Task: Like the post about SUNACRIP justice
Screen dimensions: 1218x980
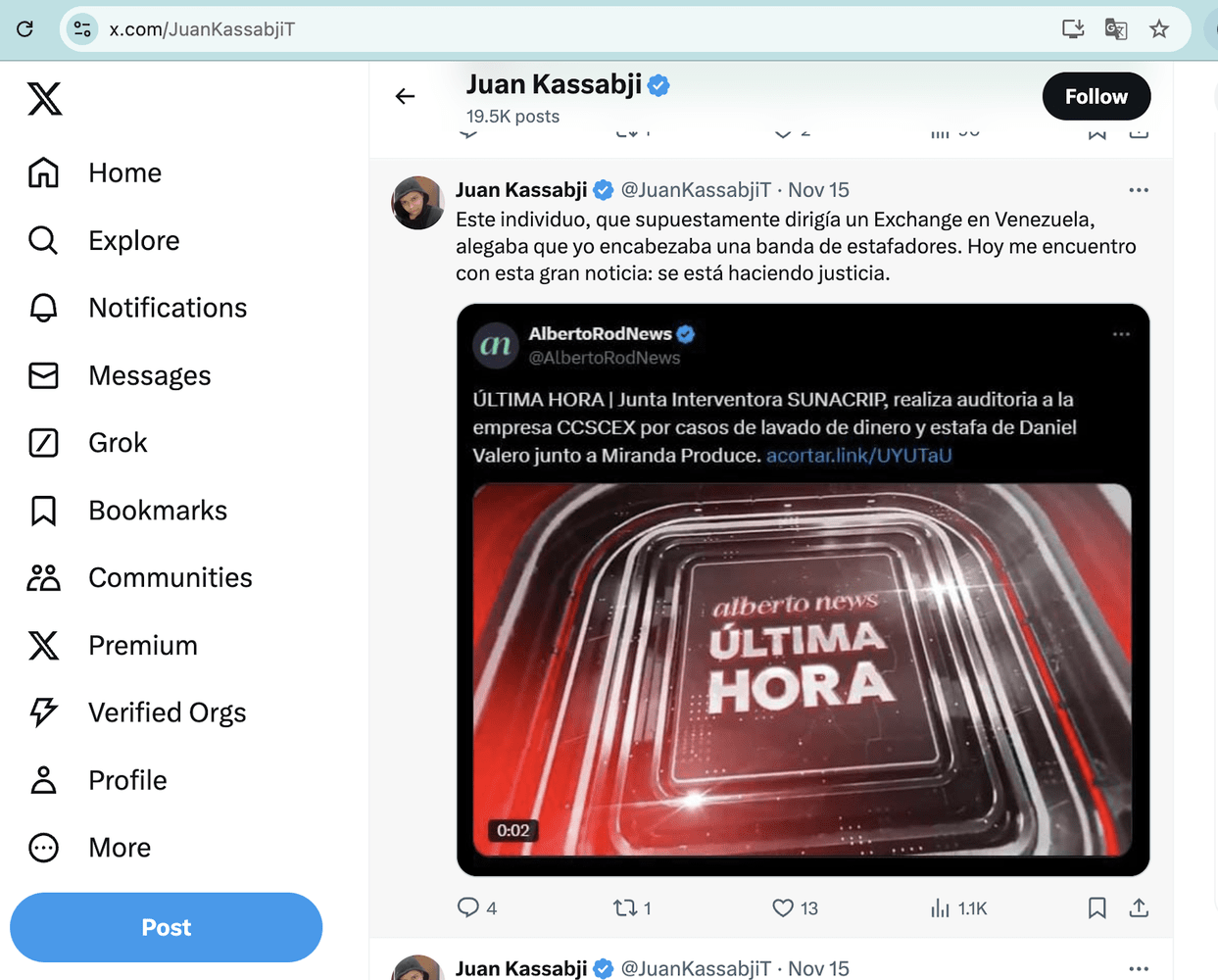Action: (782, 908)
